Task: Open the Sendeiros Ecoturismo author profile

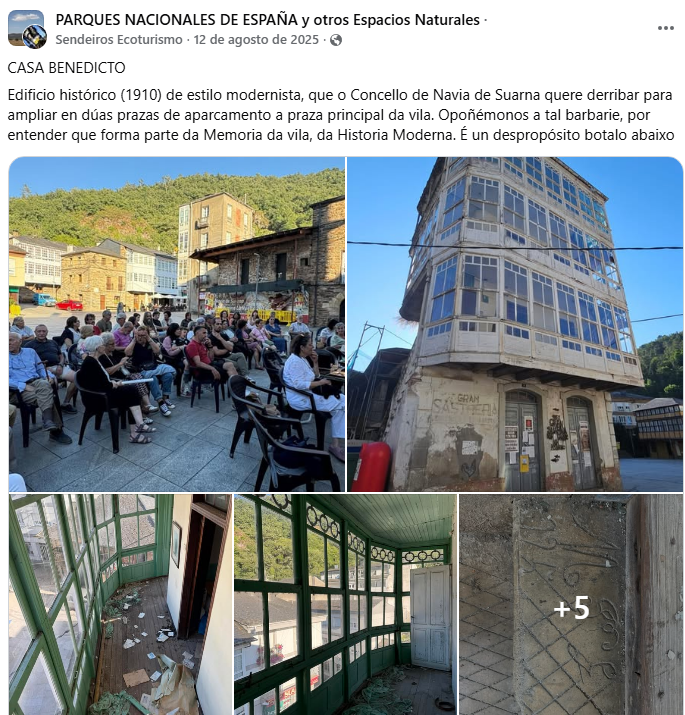Action: tap(119, 40)
